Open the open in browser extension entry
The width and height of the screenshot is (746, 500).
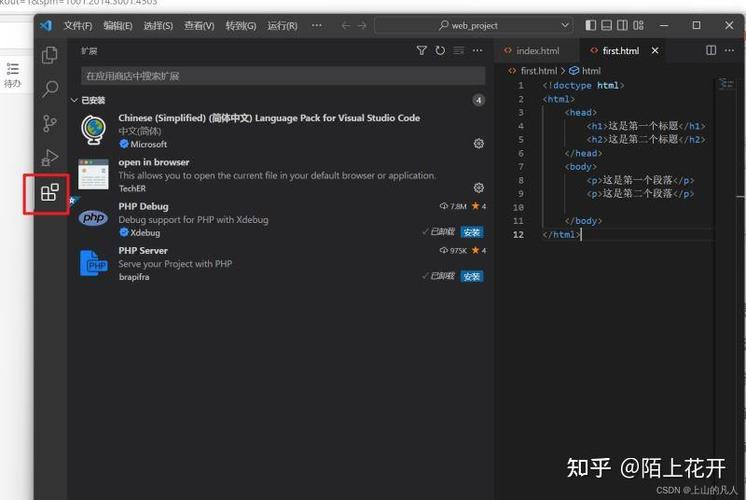(281, 175)
